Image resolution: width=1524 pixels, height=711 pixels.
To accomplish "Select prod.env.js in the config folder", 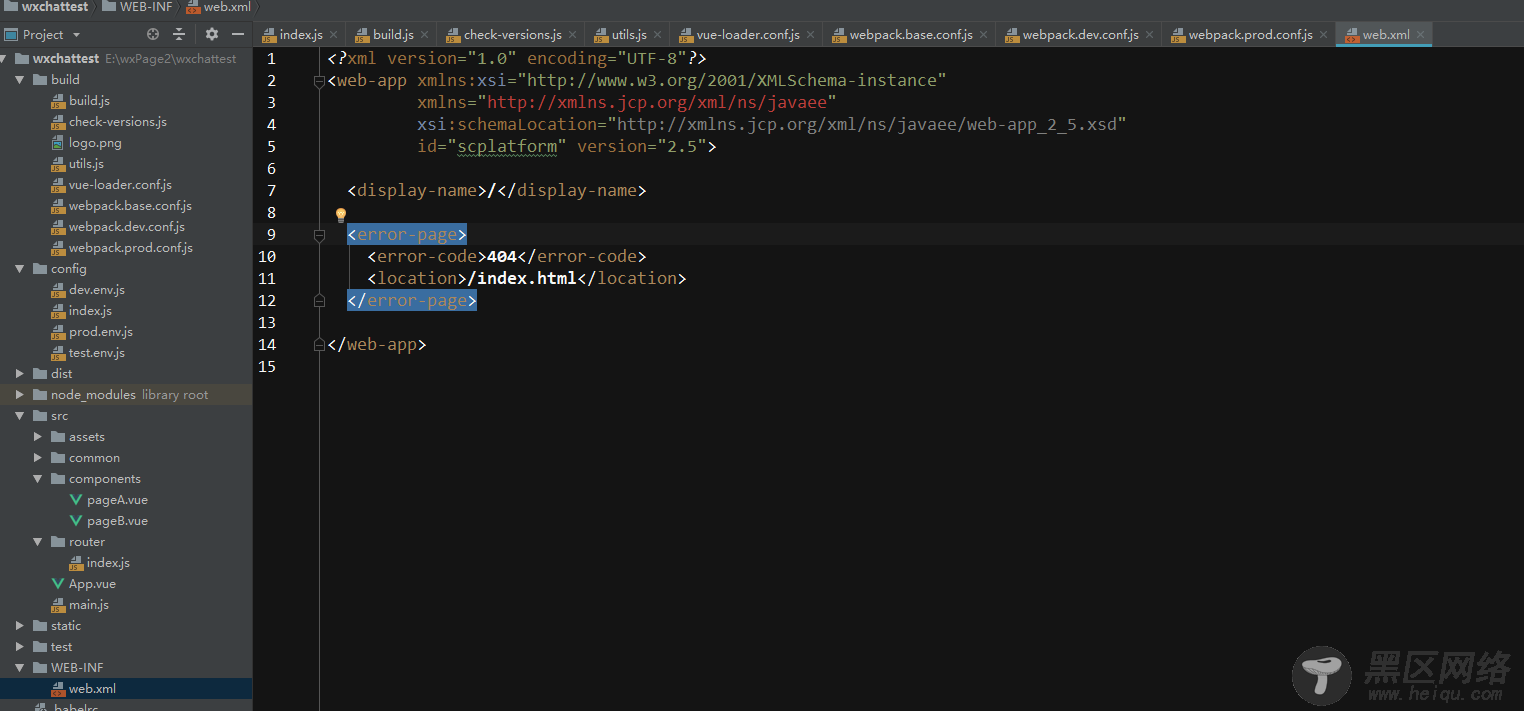I will (x=101, y=332).
